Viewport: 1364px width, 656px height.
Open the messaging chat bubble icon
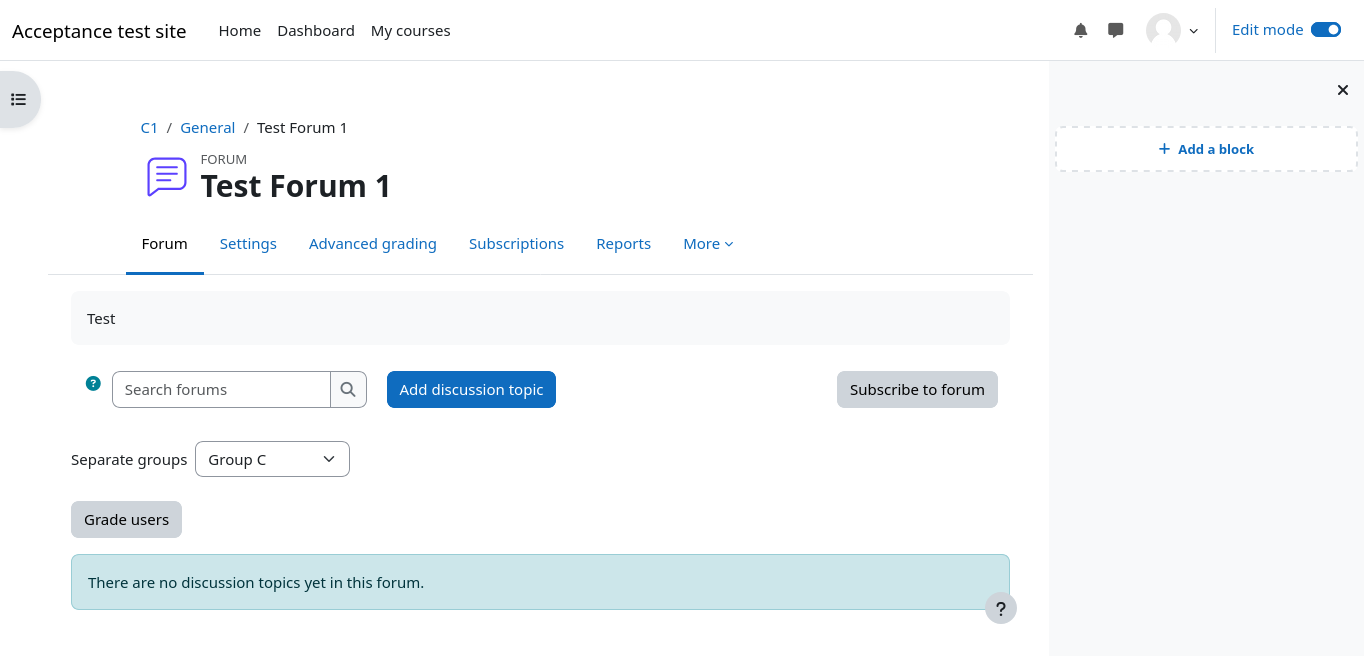1116,31
